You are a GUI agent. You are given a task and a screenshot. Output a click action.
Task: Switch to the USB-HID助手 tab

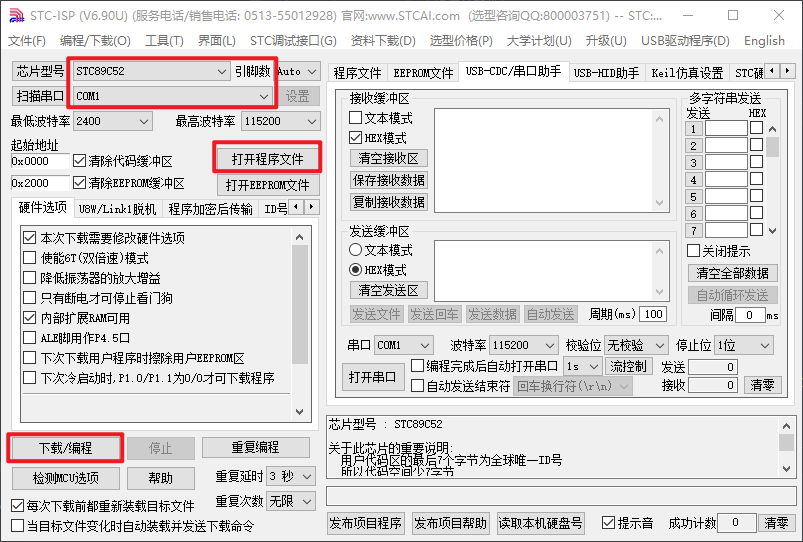(x=606, y=73)
